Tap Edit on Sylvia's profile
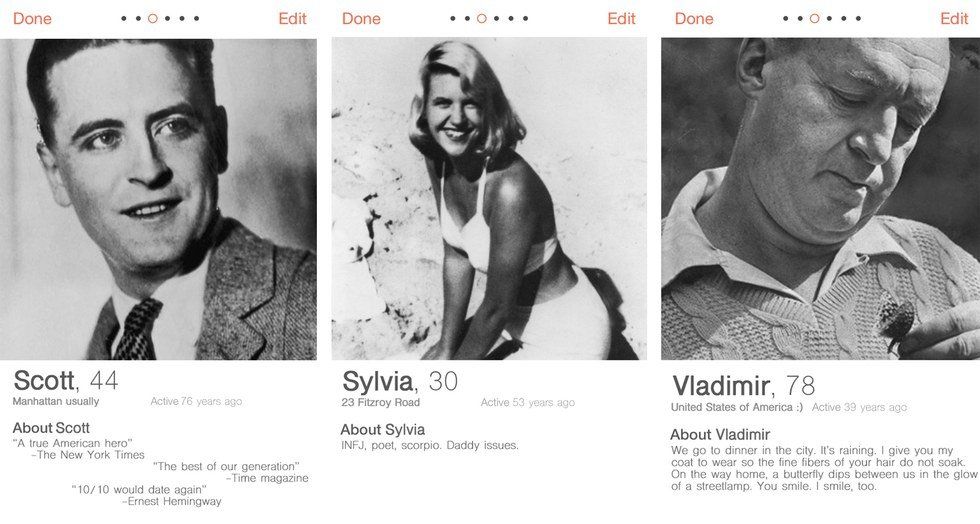 pyautogui.click(x=621, y=19)
